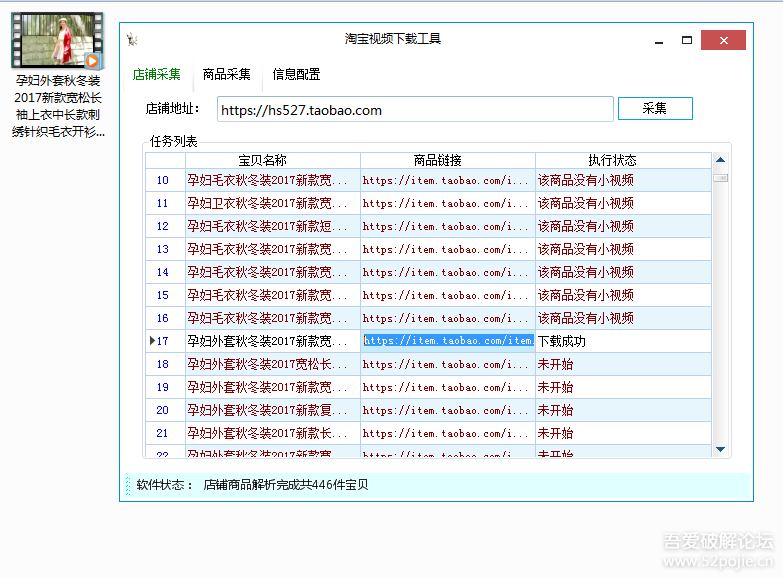The width and height of the screenshot is (783, 578).
Task: Select row 17 current-row arrow indicator
Action: pyautogui.click(x=152, y=341)
